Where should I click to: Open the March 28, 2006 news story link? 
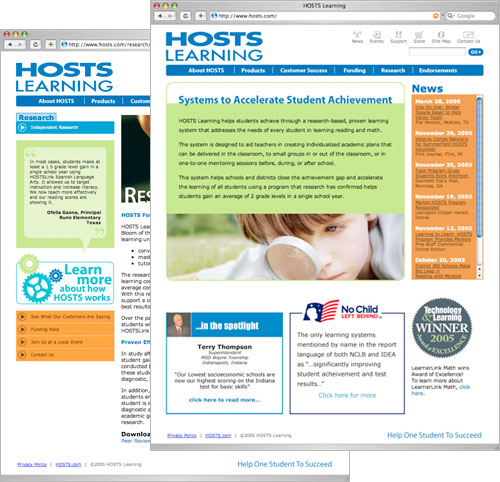coord(438,112)
